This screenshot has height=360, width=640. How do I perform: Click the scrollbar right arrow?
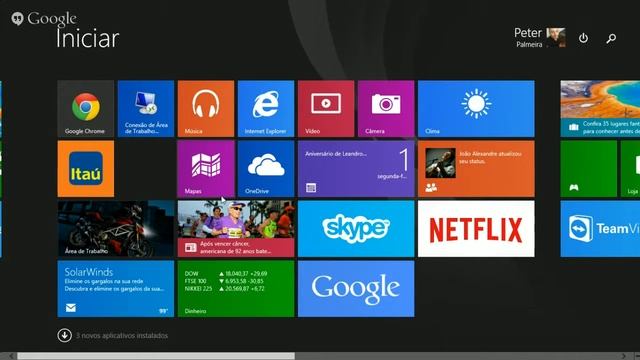(x=623, y=356)
